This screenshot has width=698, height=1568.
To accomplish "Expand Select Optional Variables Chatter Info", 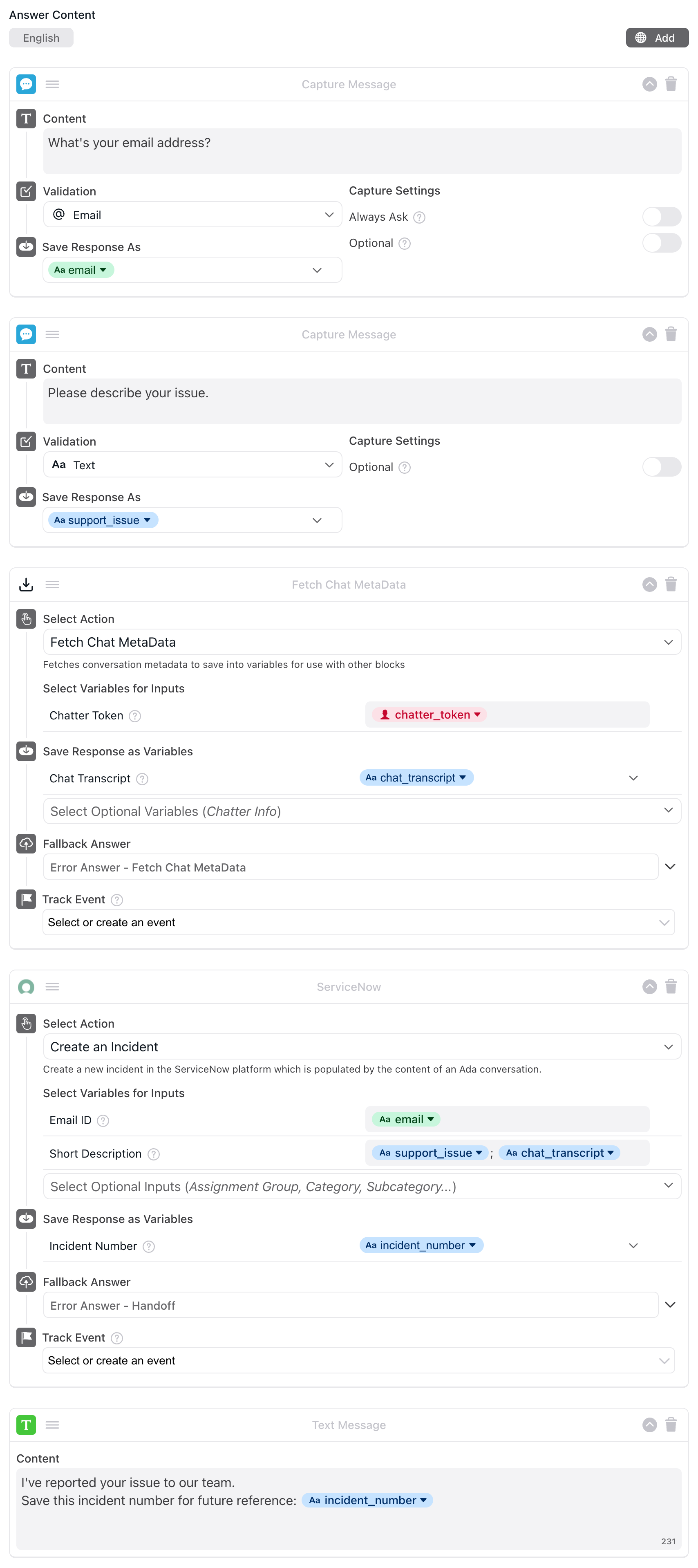I will point(362,811).
